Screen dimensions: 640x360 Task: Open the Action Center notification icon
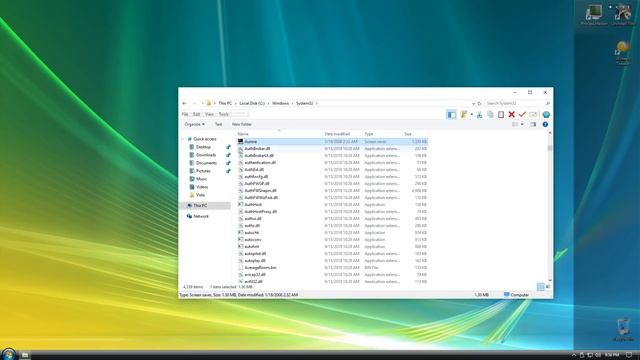[x=629, y=355]
